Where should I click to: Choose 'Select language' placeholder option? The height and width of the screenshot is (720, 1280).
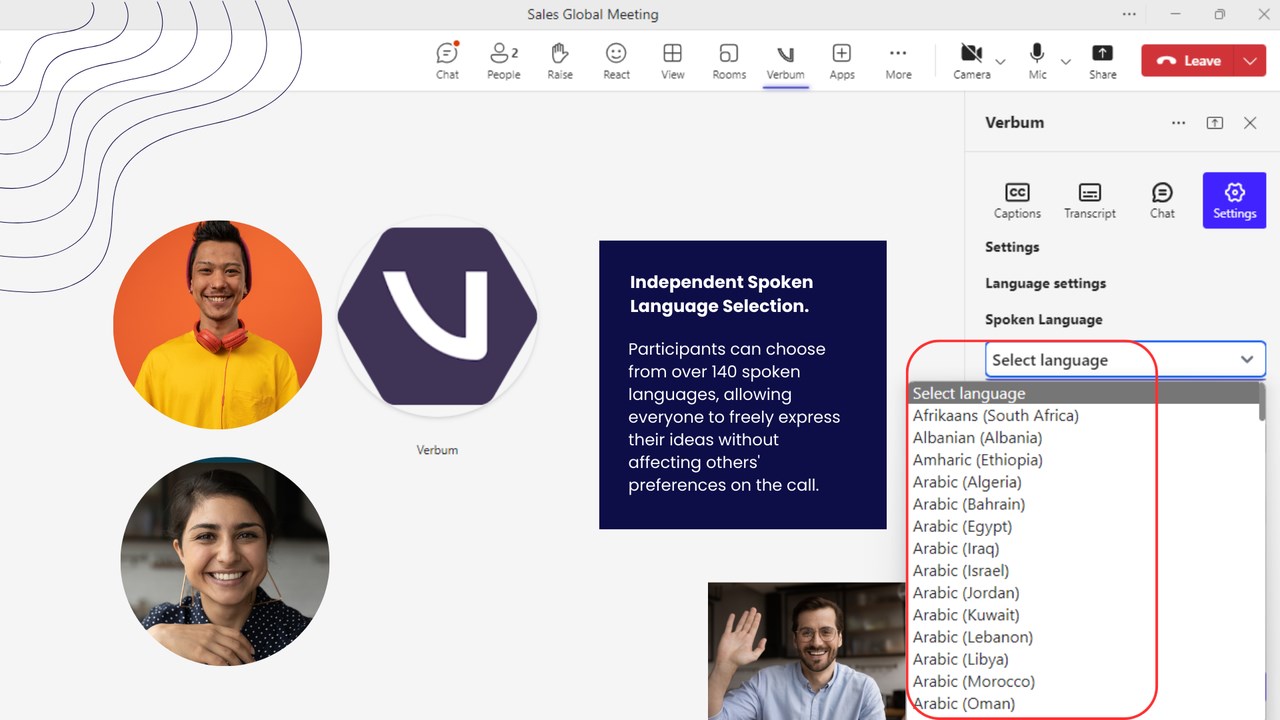(1085, 393)
